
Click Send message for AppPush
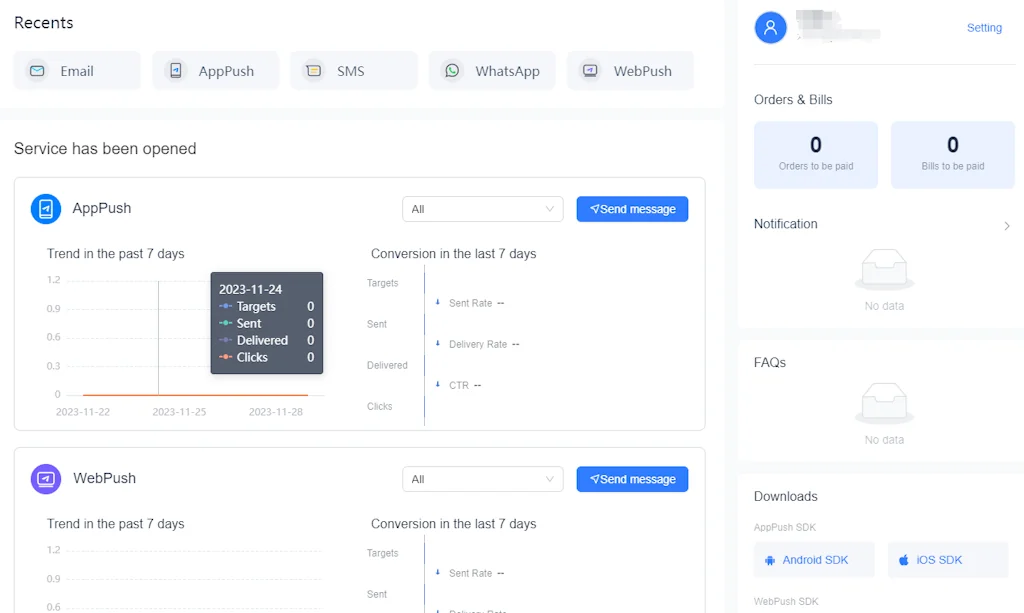coord(632,209)
